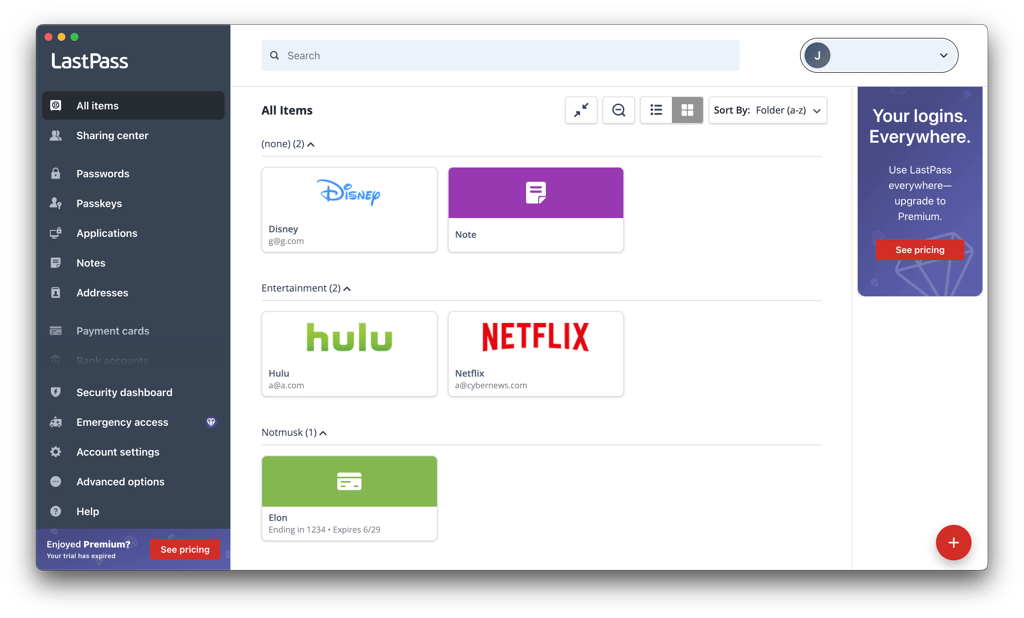This screenshot has height=618, width=1024.
Task: Click the 'Your logins. Everywhere.' banner heading
Action: [x=920, y=126]
